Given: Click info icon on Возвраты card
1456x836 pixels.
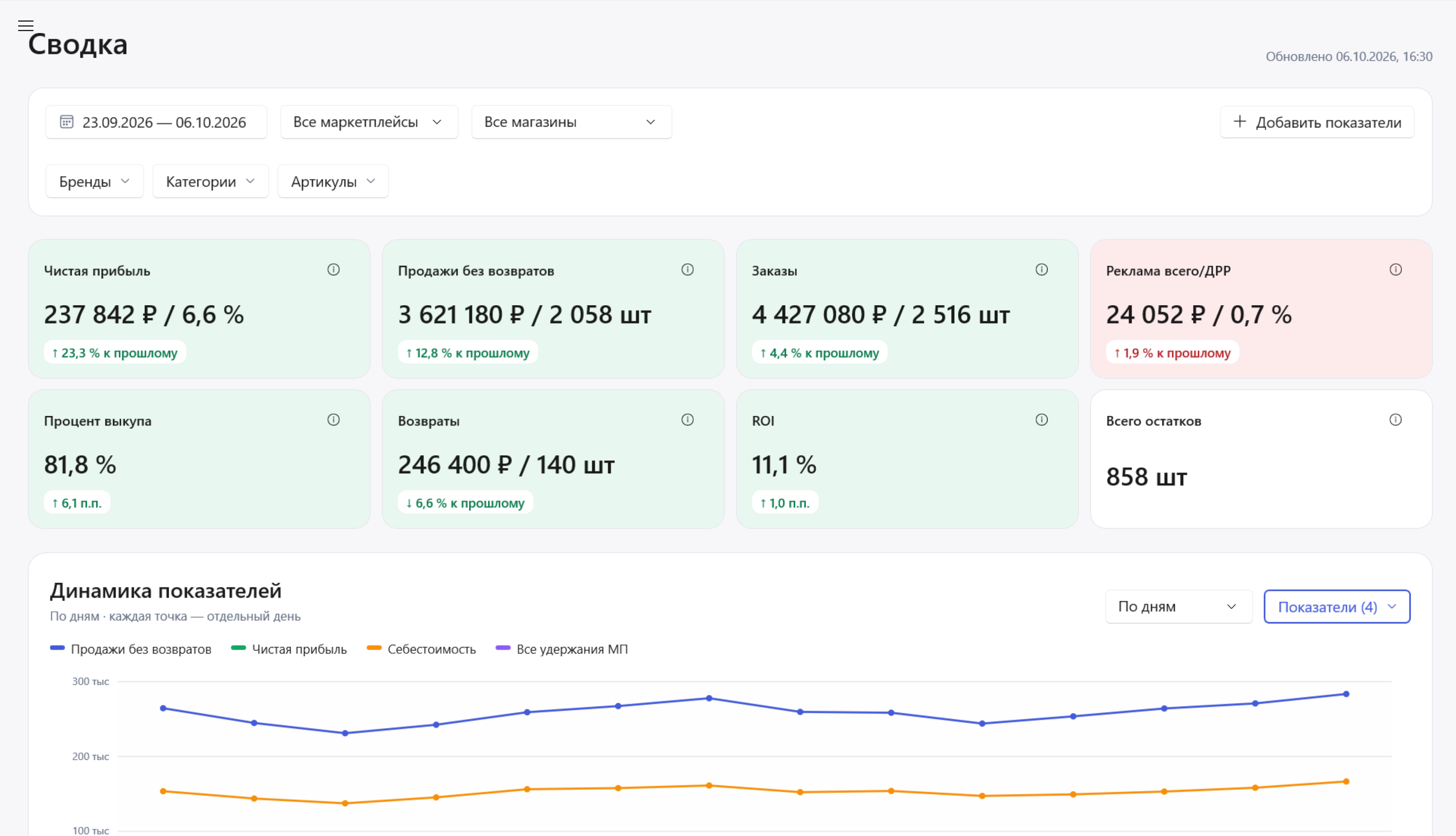Looking at the screenshot, I should coord(687,420).
